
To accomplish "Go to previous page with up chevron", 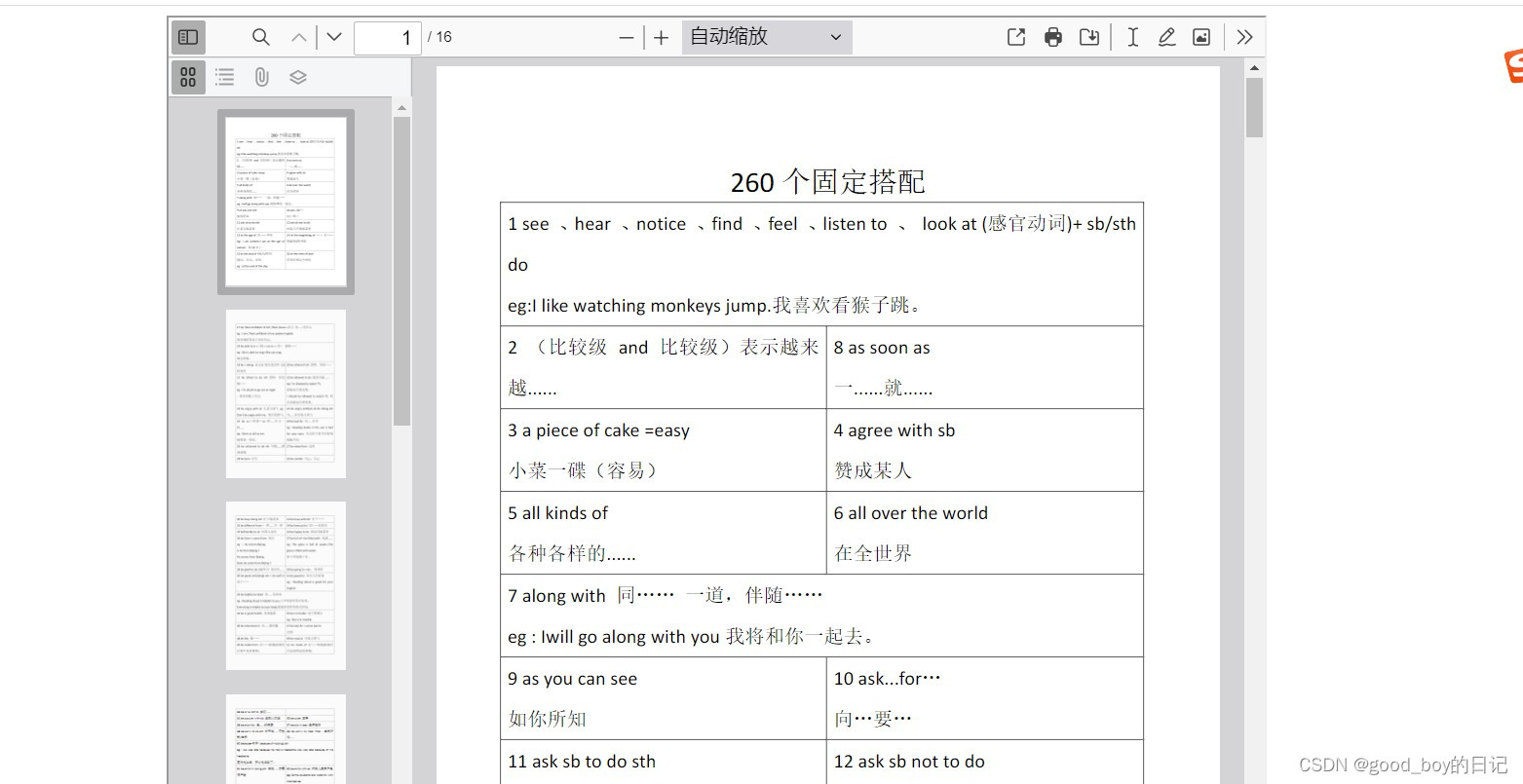I will (x=298, y=36).
